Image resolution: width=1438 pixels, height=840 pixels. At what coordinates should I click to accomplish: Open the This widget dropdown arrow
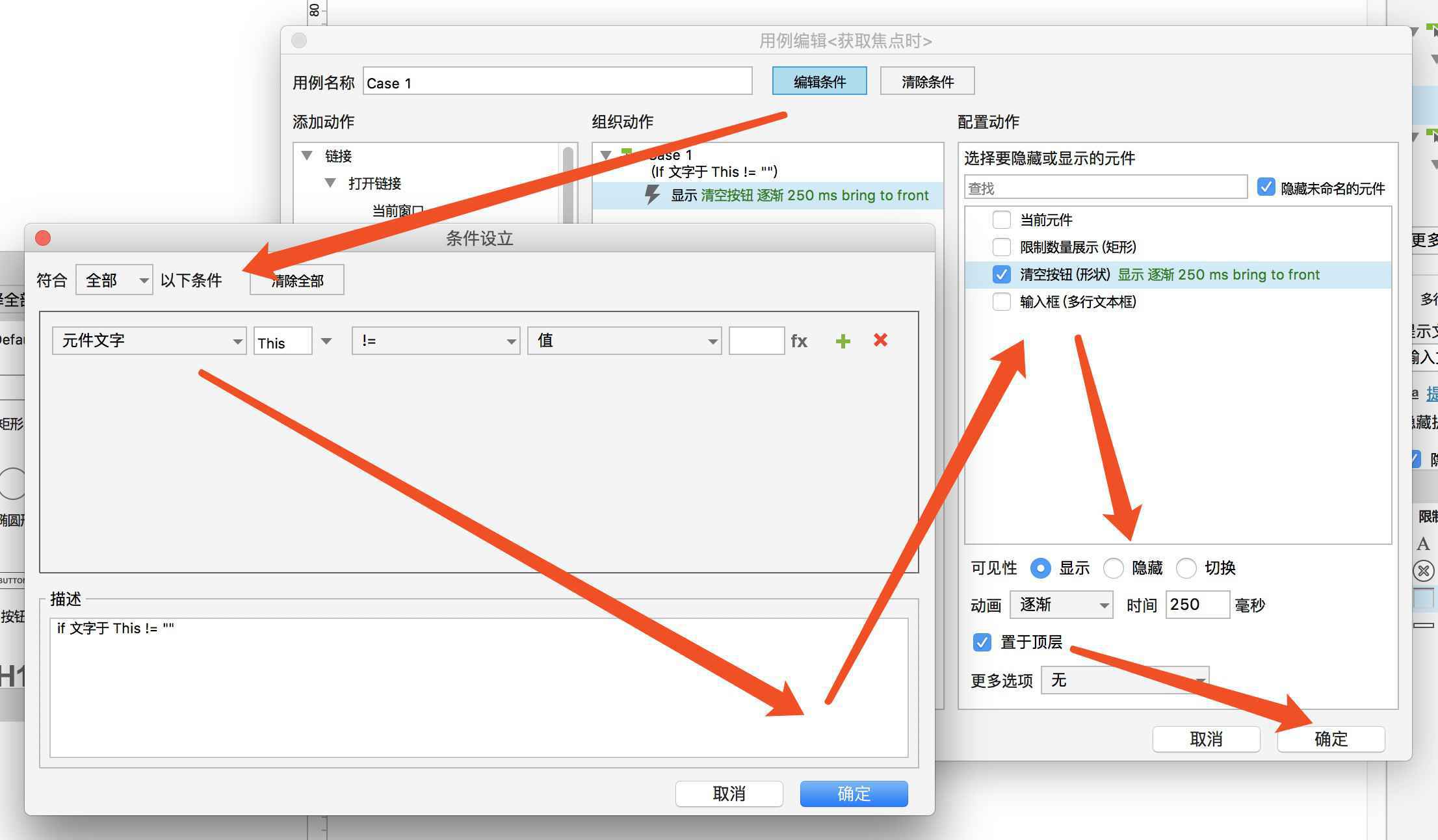click(x=326, y=341)
